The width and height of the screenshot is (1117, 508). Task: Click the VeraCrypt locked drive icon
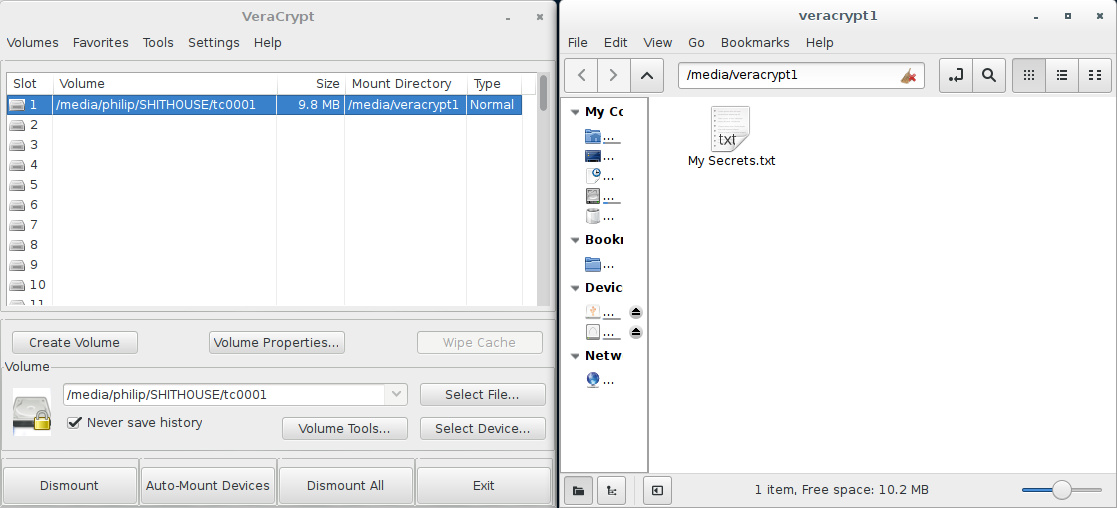[32, 411]
